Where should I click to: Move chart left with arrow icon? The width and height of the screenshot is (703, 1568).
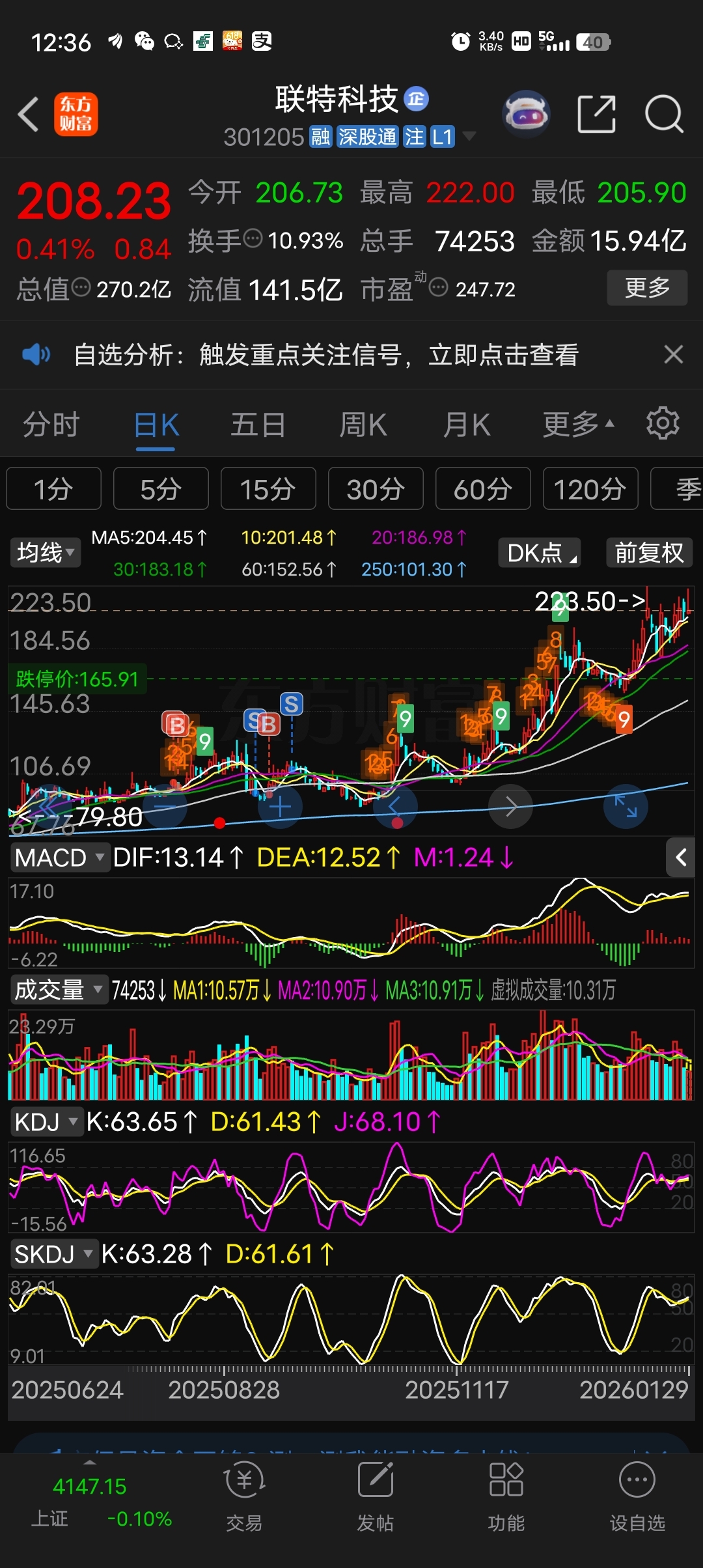(x=395, y=807)
